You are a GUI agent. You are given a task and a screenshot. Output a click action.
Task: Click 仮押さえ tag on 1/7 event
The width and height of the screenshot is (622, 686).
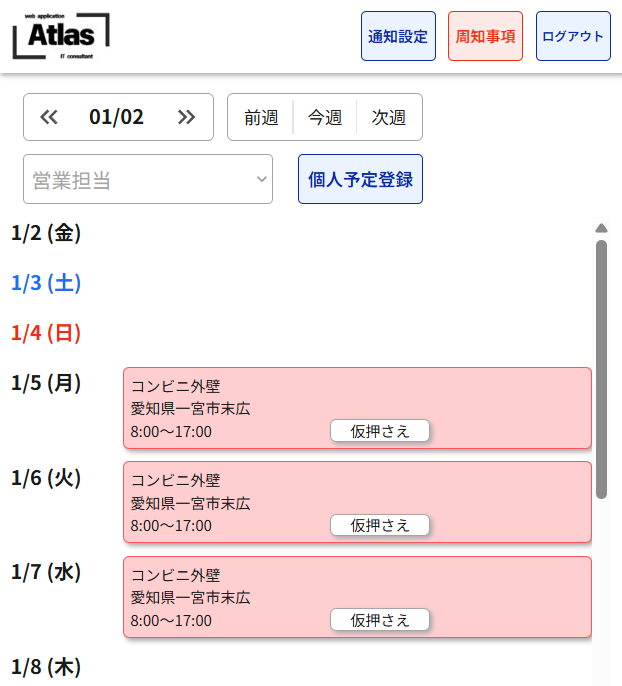coord(380,620)
